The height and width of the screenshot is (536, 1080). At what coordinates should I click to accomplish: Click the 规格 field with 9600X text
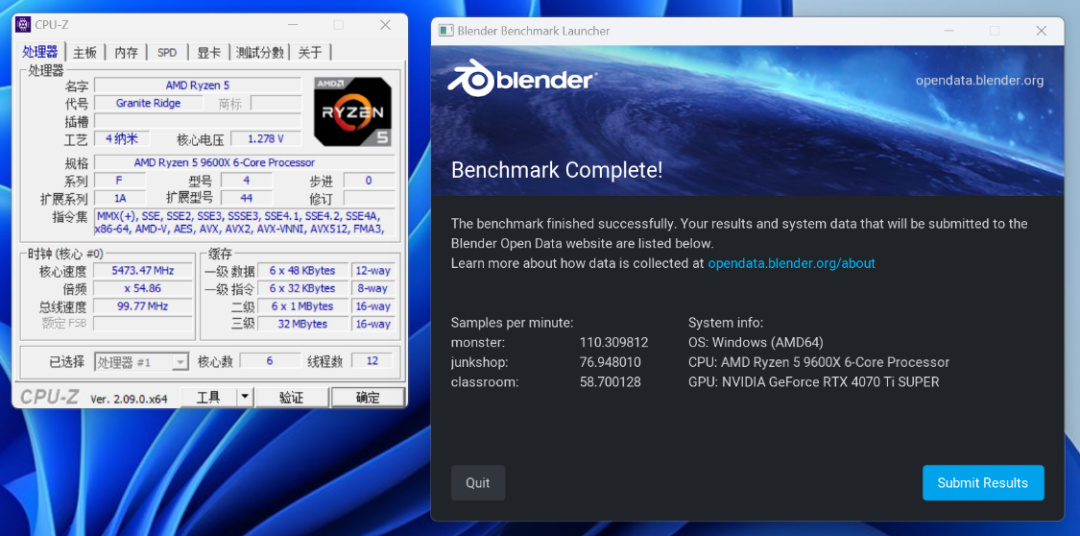click(x=245, y=163)
